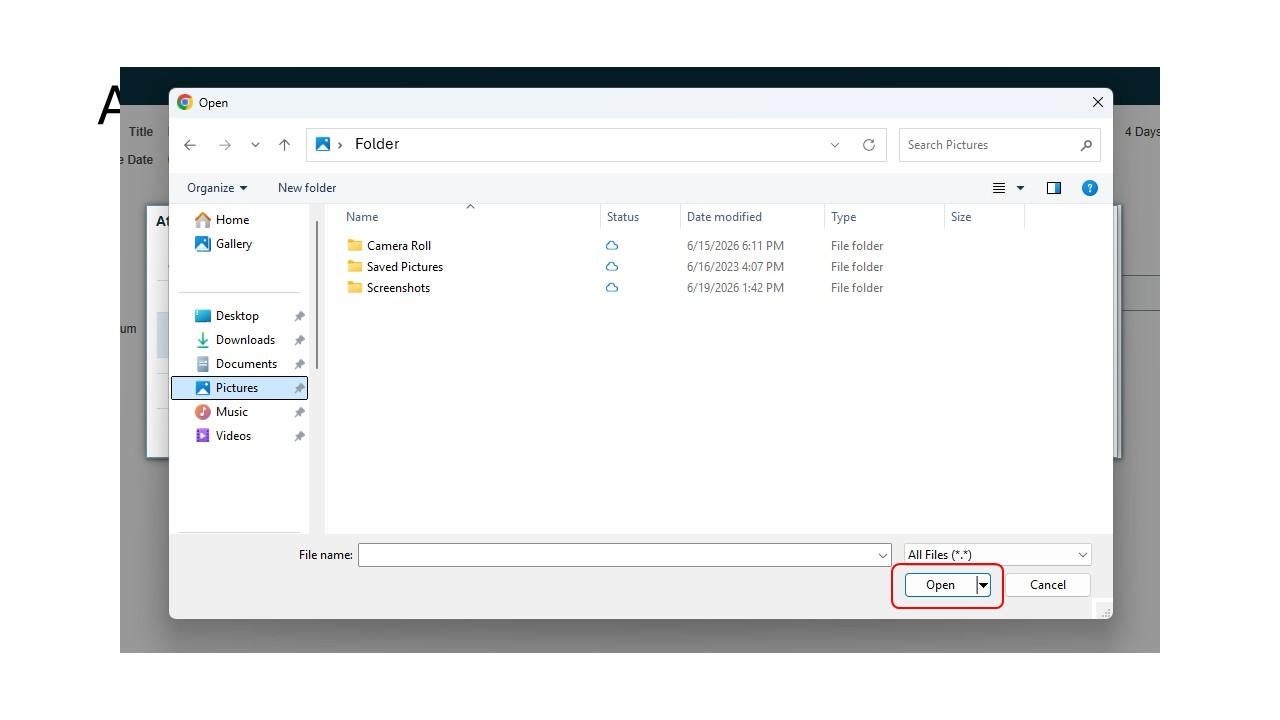Click the pin icon beside Music
The width and height of the screenshot is (1280, 720).
(x=299, y=412)
